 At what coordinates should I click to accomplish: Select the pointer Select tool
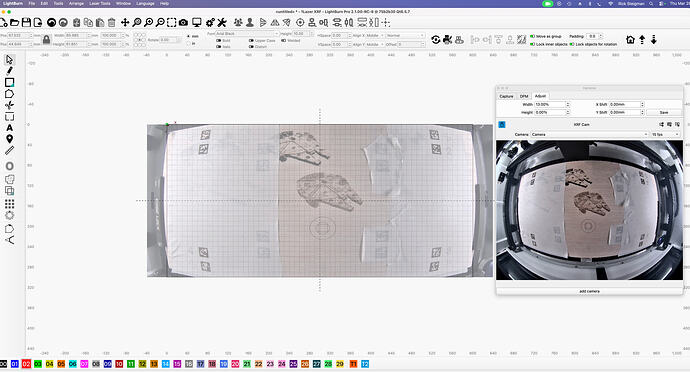pyautogui.click(x=9, y=59)
